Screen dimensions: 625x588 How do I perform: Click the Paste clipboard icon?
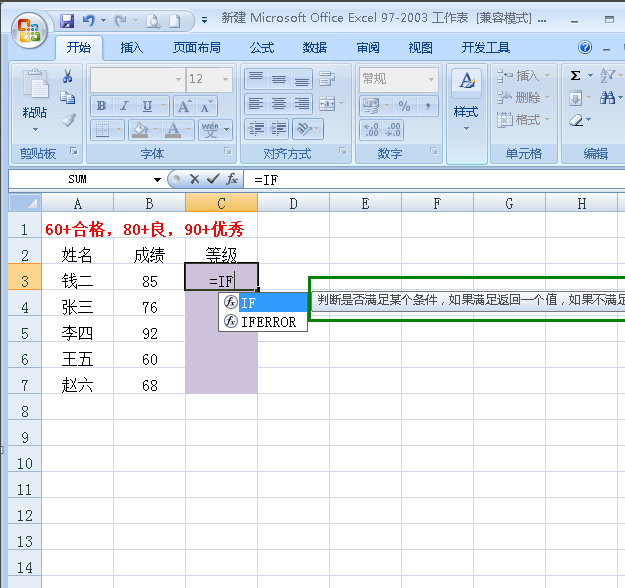coord(35,84)
